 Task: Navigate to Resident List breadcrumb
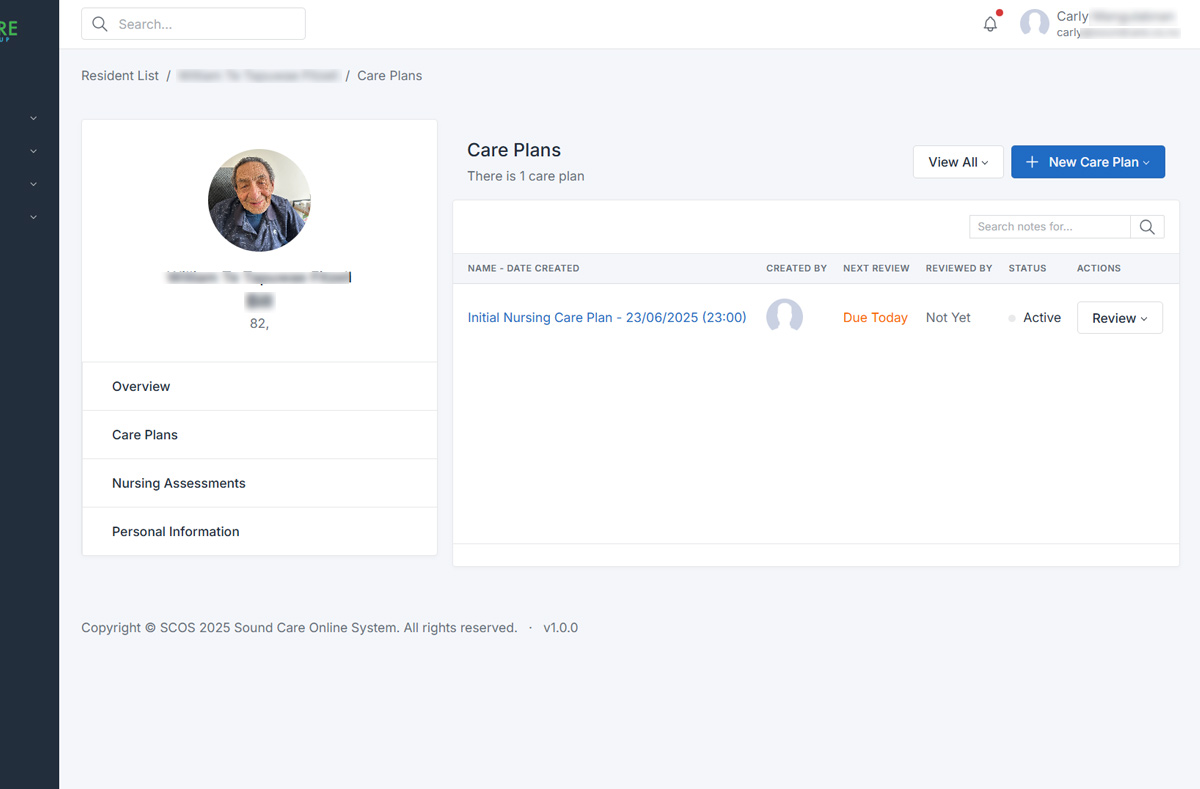(120, 76)
